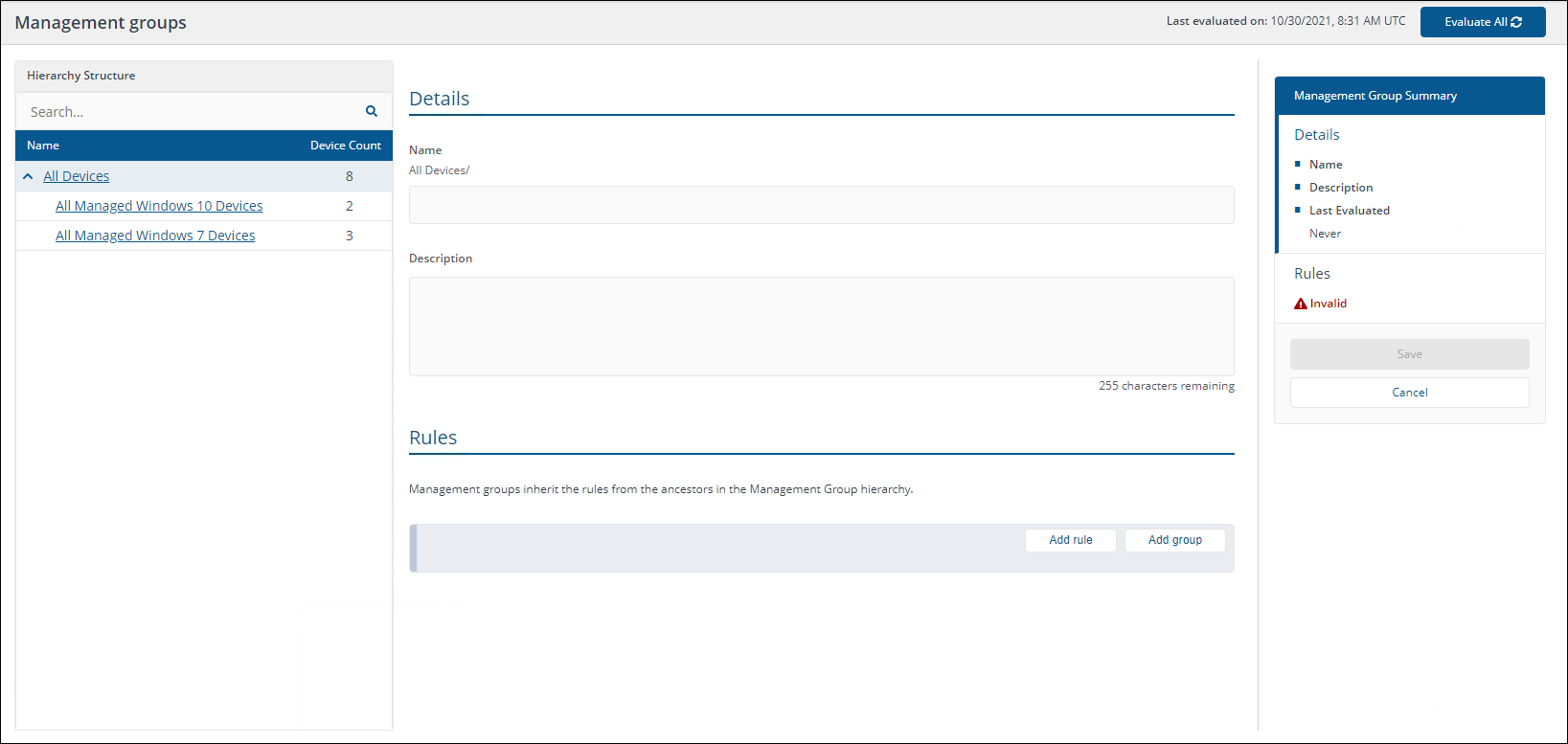
Task: Collapse the All Devices tree node
Action: [28, 176]
